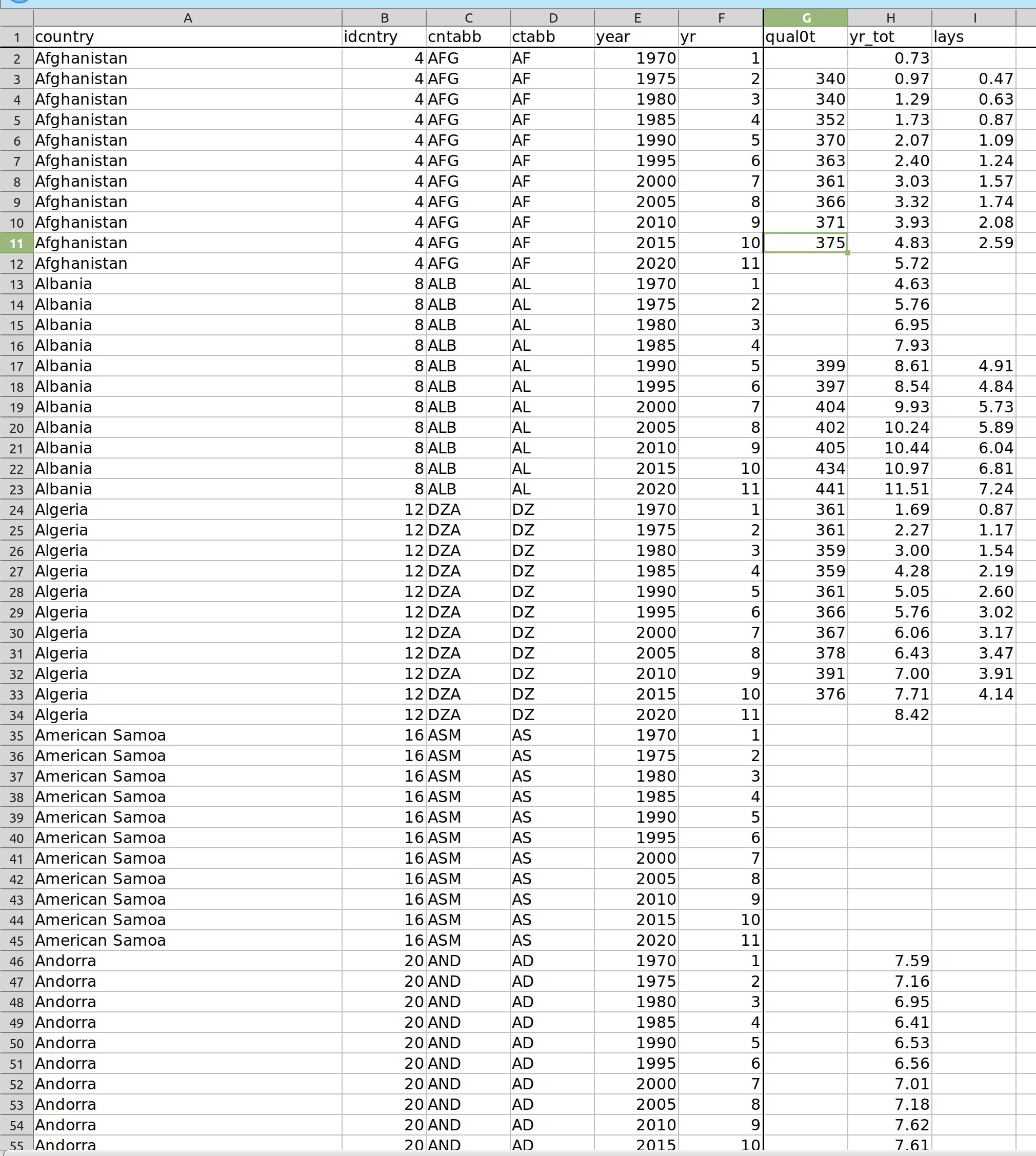This screenshot has height=1156, width=1036.
Task: Select column D header
Action: click(552, 17)
